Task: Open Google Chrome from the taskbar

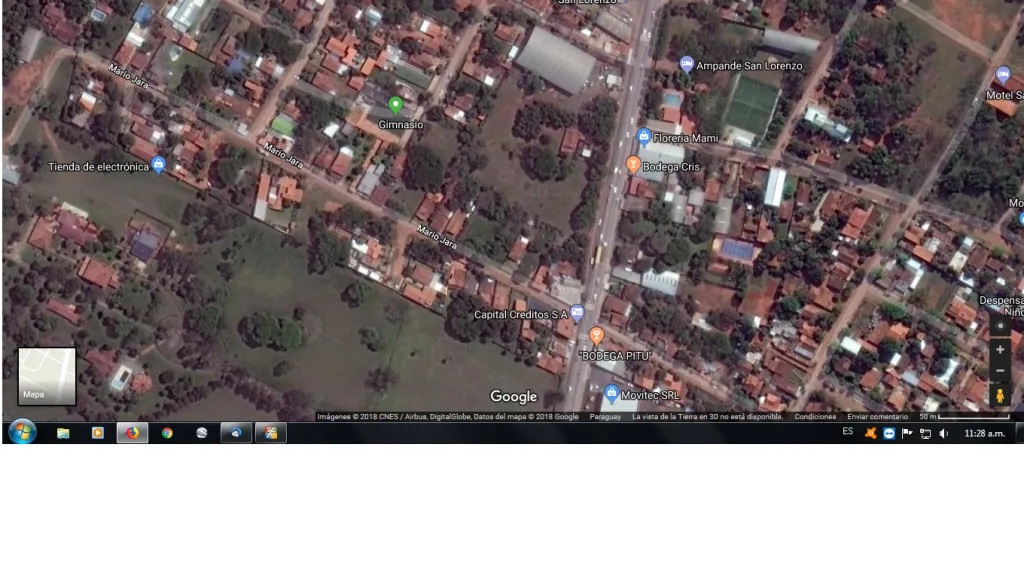Action: pyautogui.click(x=167, y=433)
